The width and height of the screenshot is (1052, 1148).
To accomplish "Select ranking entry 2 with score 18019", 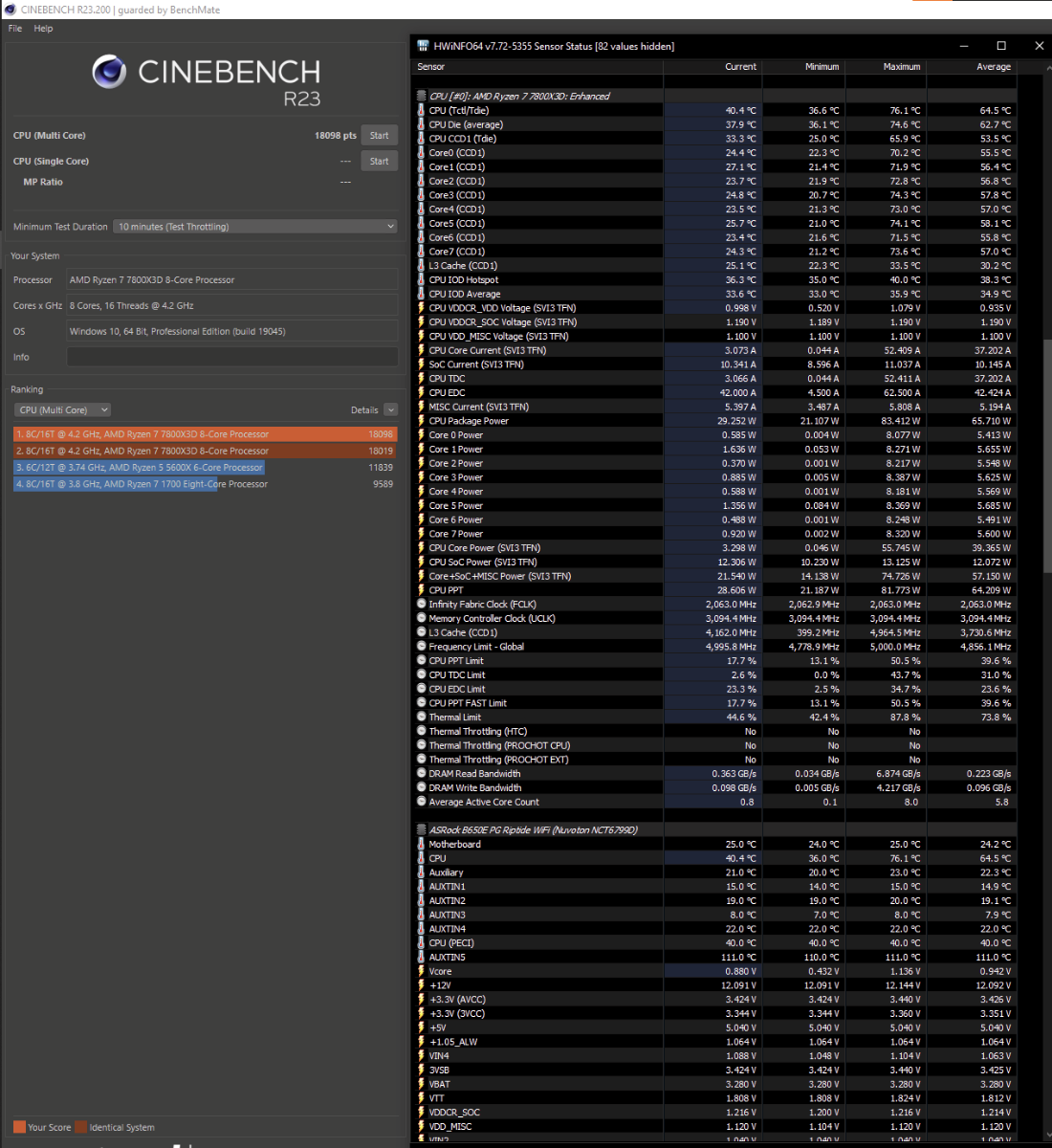I will coord(205,451).
